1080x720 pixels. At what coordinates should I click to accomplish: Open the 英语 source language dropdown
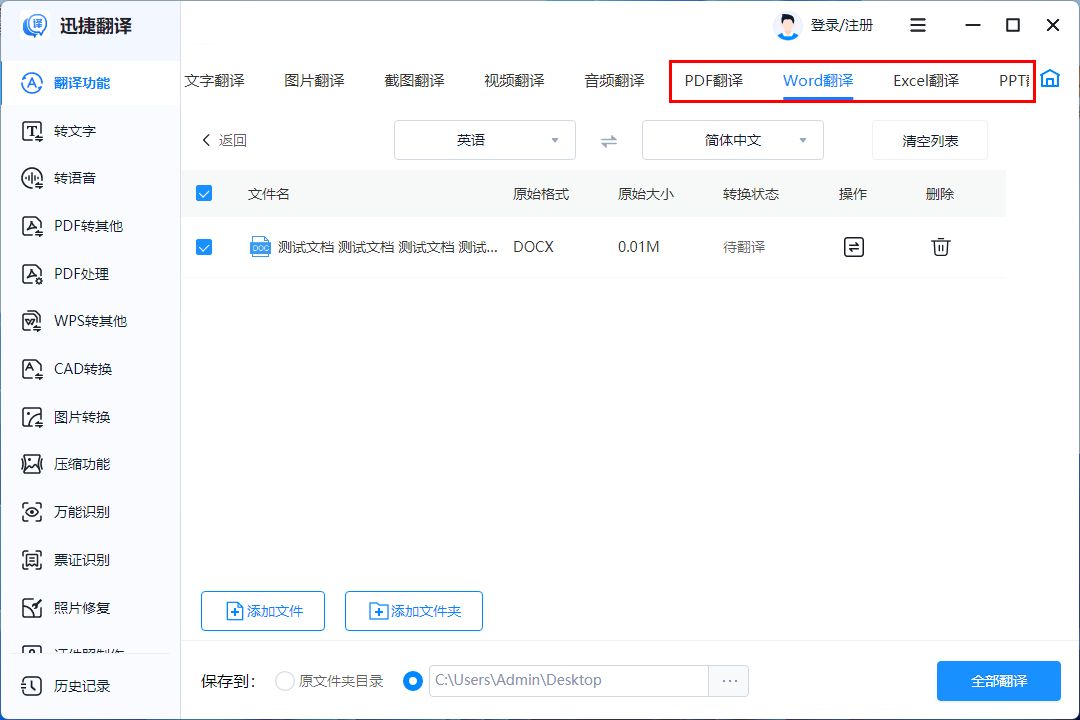pyautogui.click(x=484, y=140)
